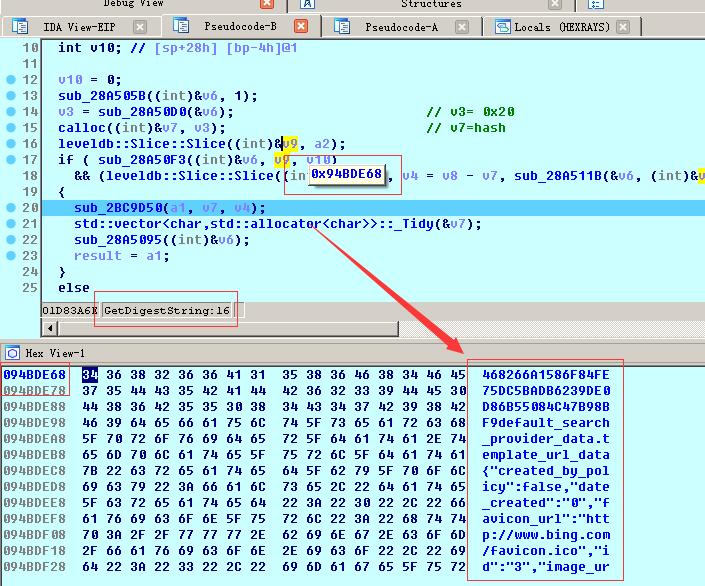The width and height of the screenshot is (705, 586).
Task: Toggle breakpoint dot on line 20
Action: point(11,207)
